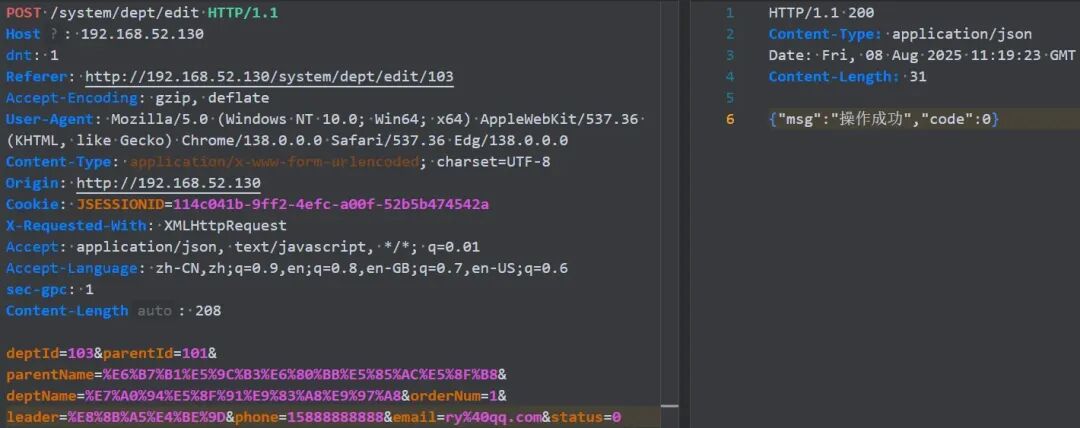Select the response Content-Length value 31
1080x428 pixels.
[918, 77]
